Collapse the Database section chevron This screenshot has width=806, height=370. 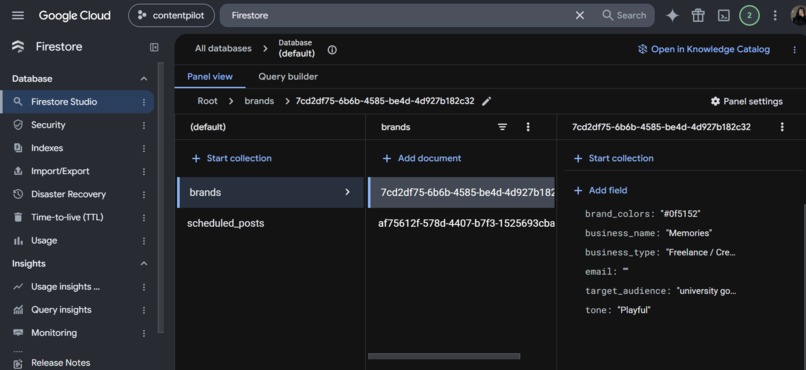[x=144, y=79]
